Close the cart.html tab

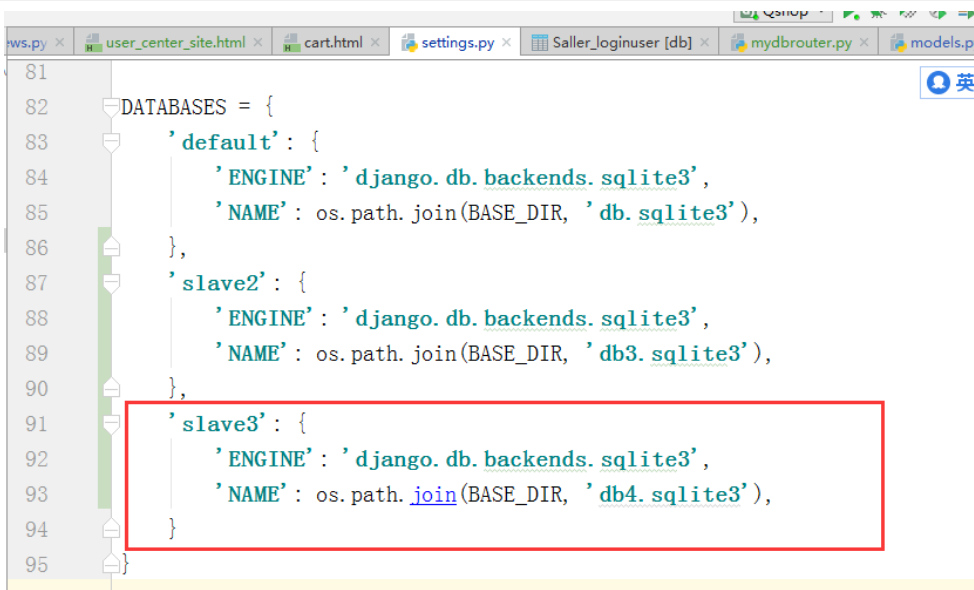click(x=375, y=43)
